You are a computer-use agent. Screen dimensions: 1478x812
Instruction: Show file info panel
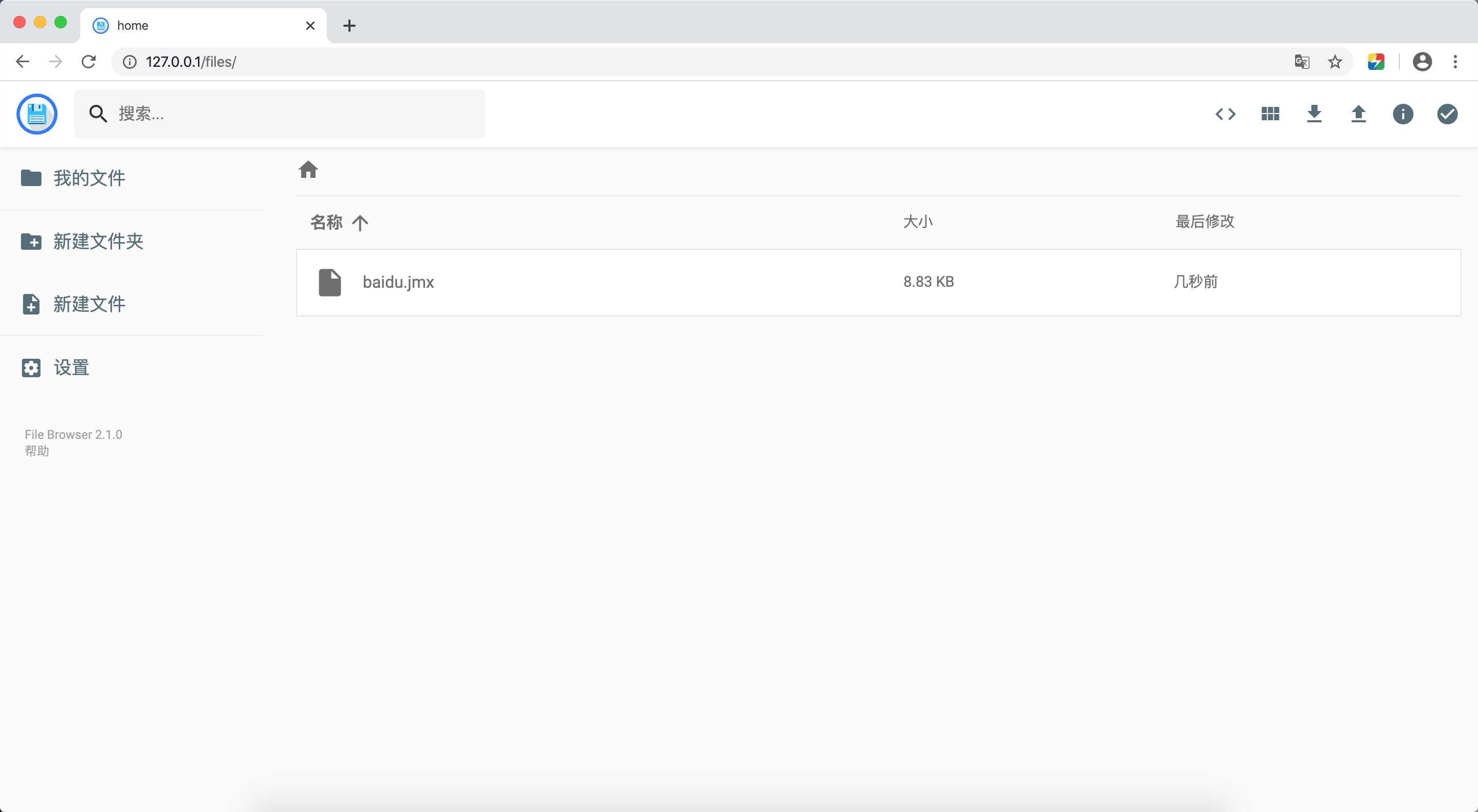tap(1403, 114)
